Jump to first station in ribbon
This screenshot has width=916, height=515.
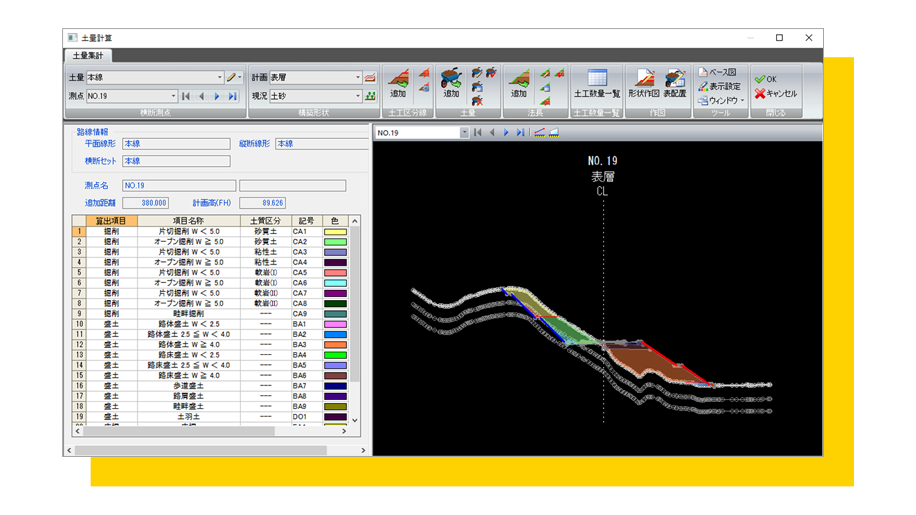pos(186,96)
